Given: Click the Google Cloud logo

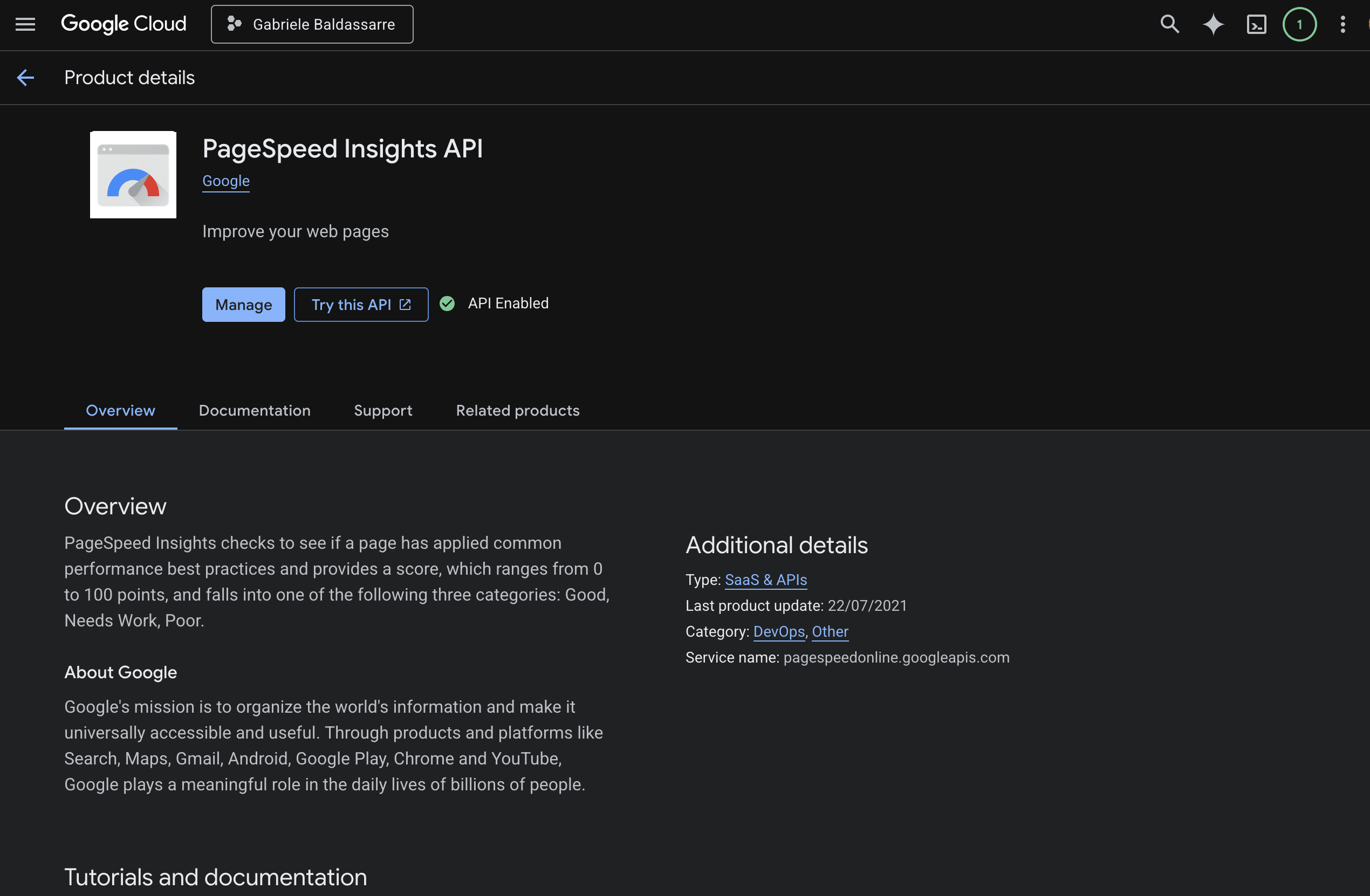Looking at the screenshot, I should coord(124,24).
